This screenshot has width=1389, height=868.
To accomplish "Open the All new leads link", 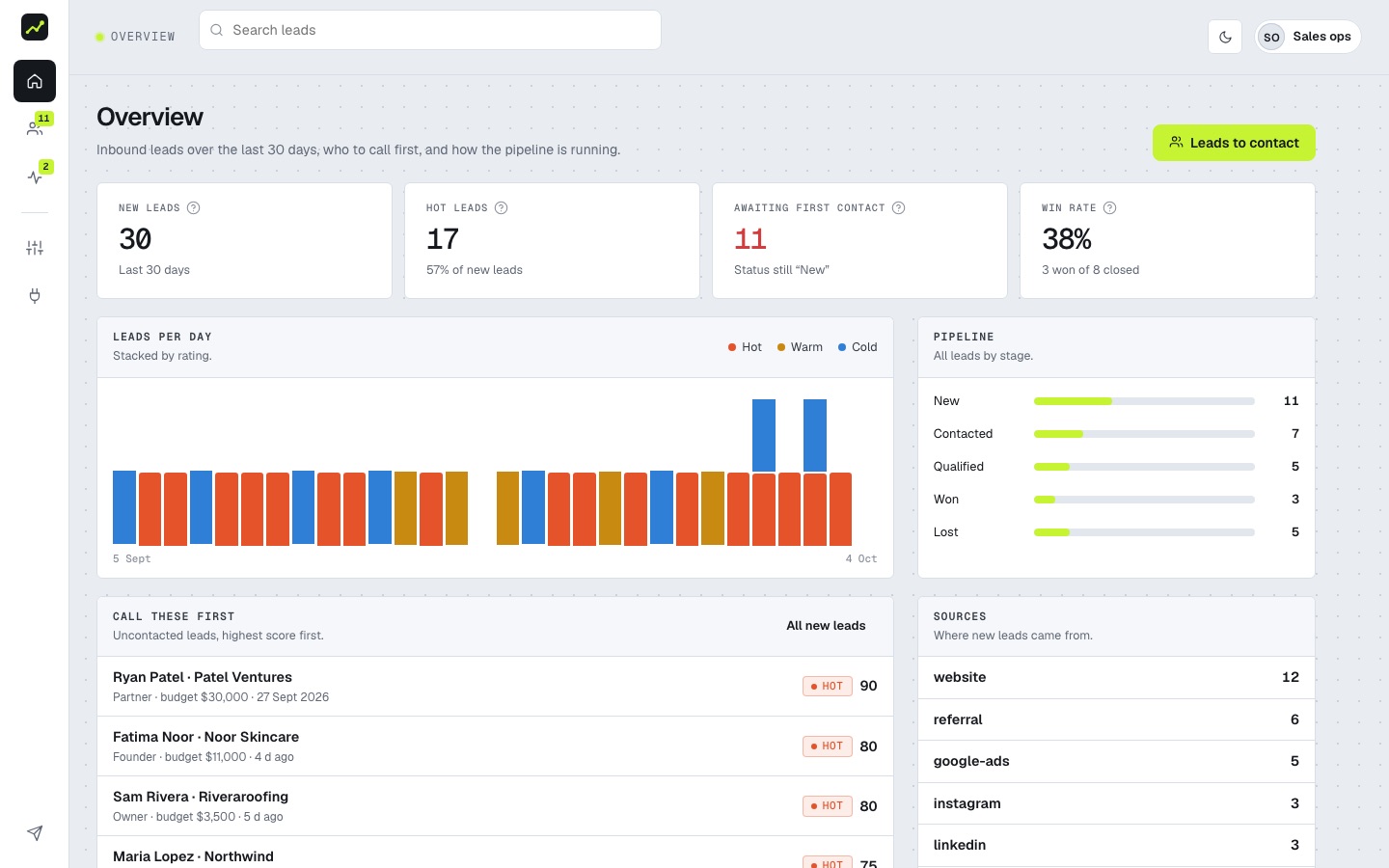I will 826,626.
